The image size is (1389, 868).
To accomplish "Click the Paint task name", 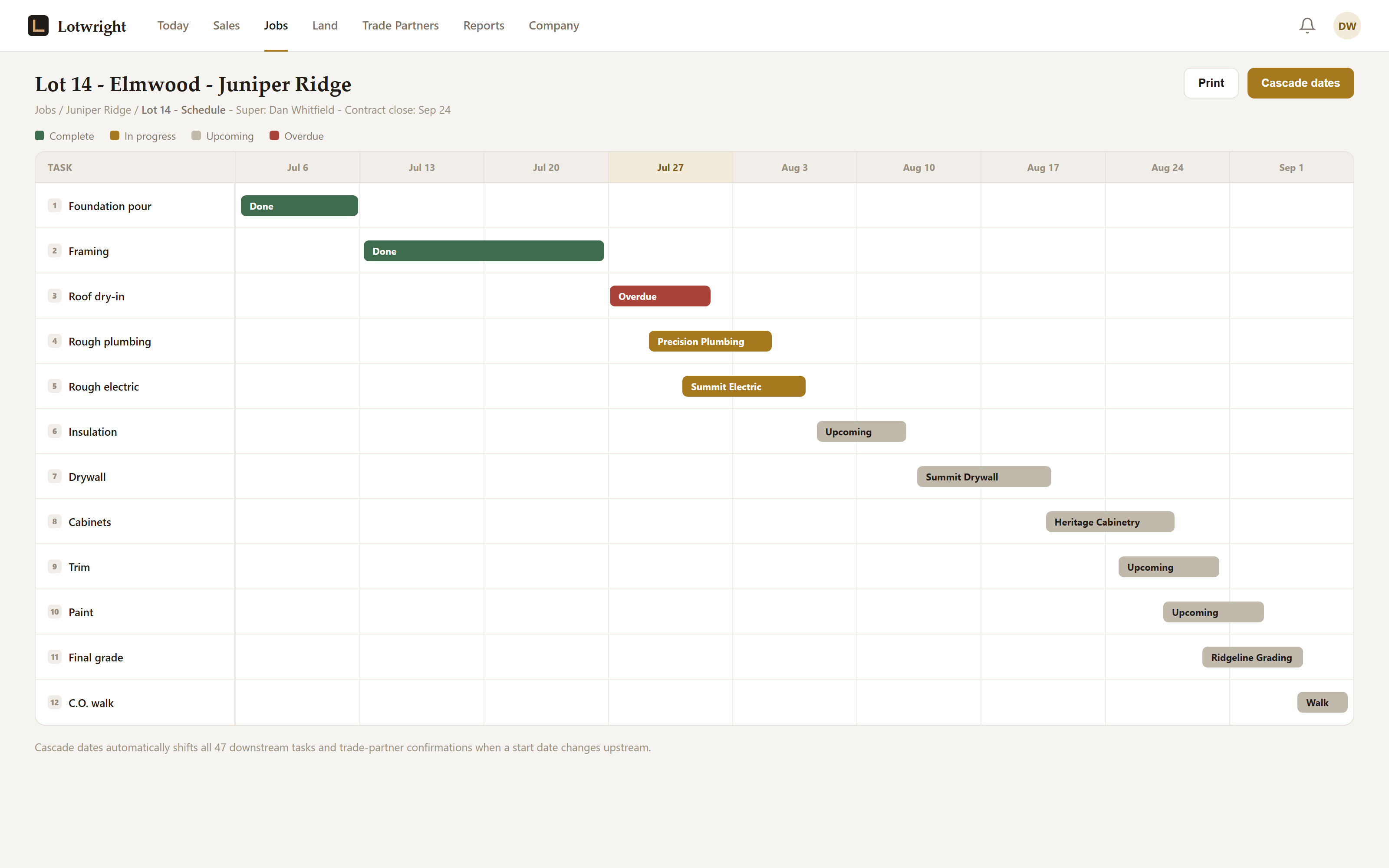I will (80, 612).
